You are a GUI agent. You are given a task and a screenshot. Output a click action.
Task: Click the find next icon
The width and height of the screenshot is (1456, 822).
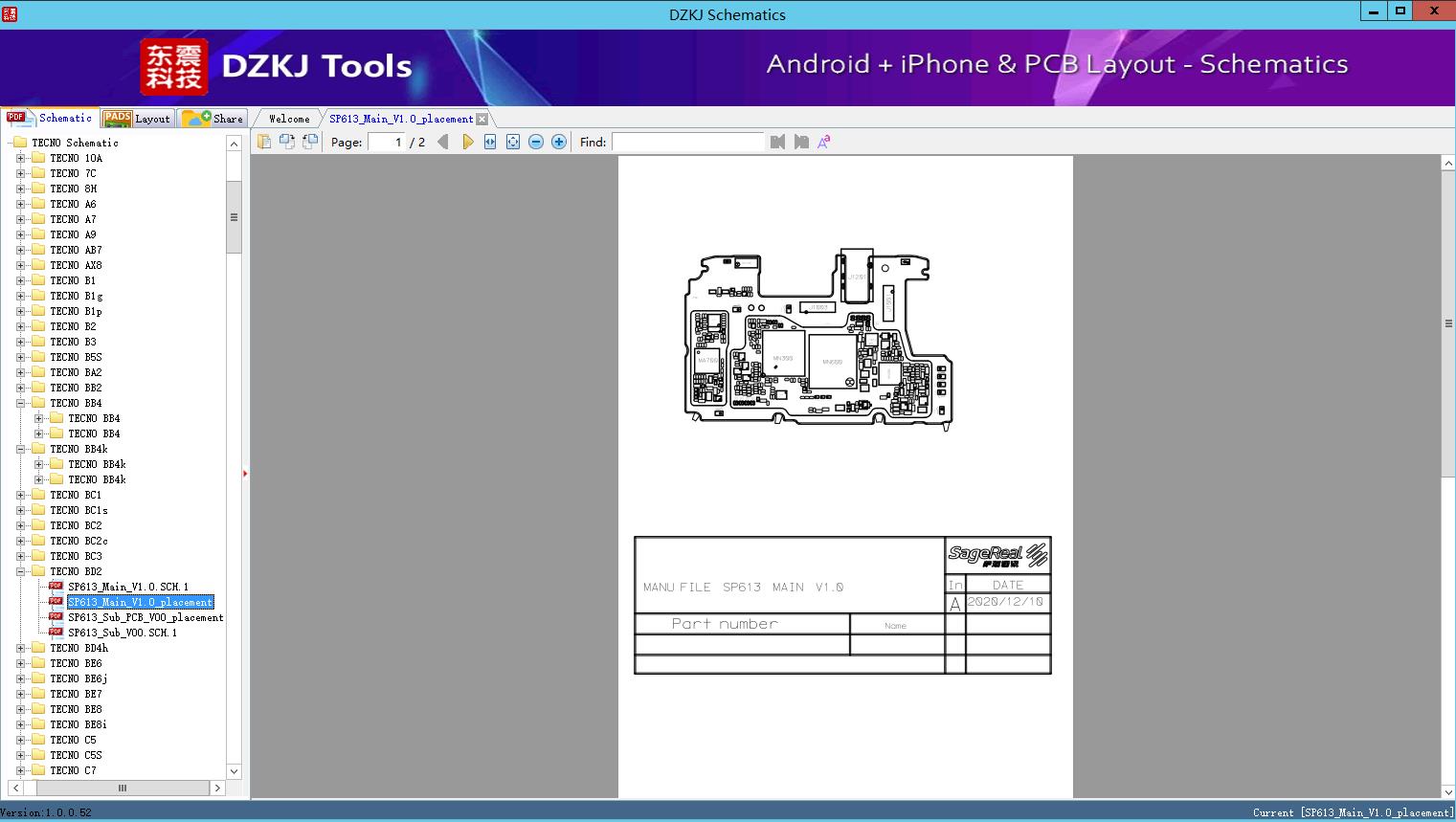click(801, 142)
